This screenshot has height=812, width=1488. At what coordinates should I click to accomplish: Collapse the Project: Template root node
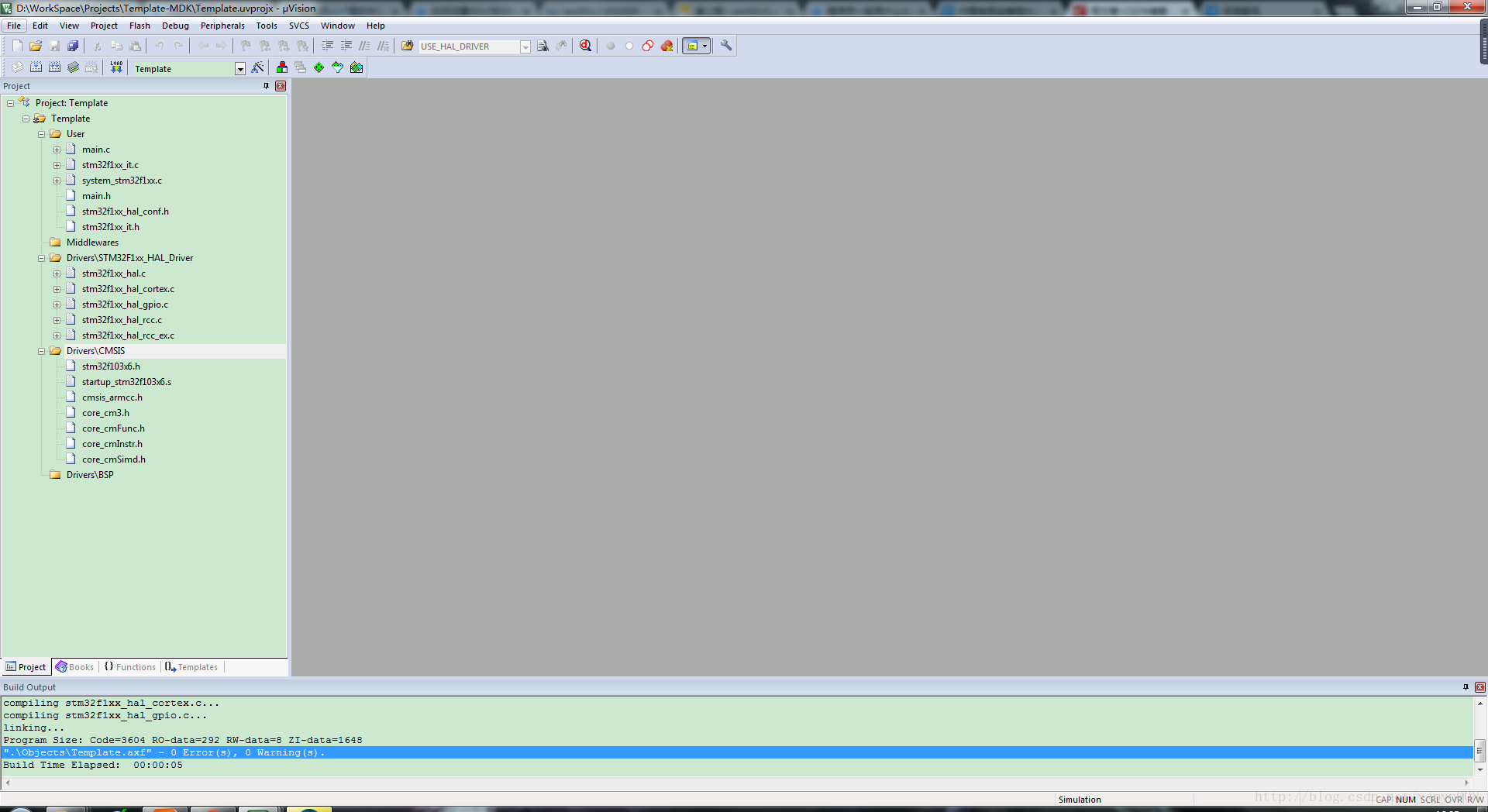click(x=10, y=103)
